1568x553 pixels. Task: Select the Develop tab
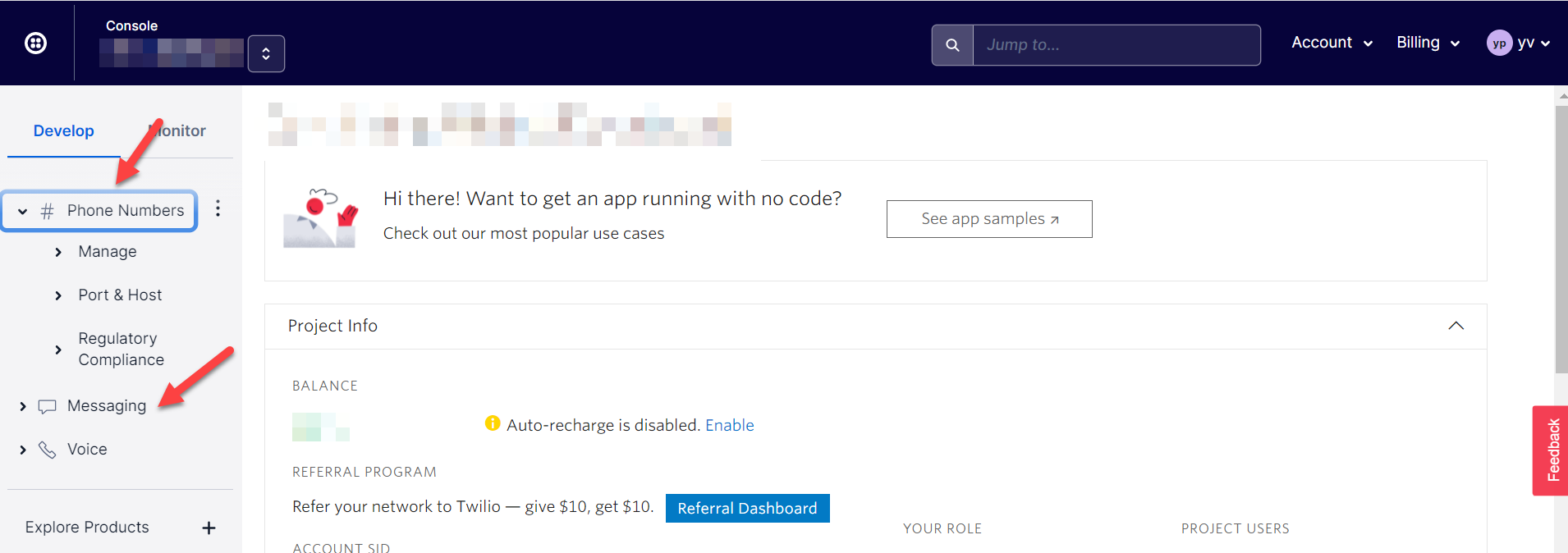pyautogui.click(x=64, y=131)
